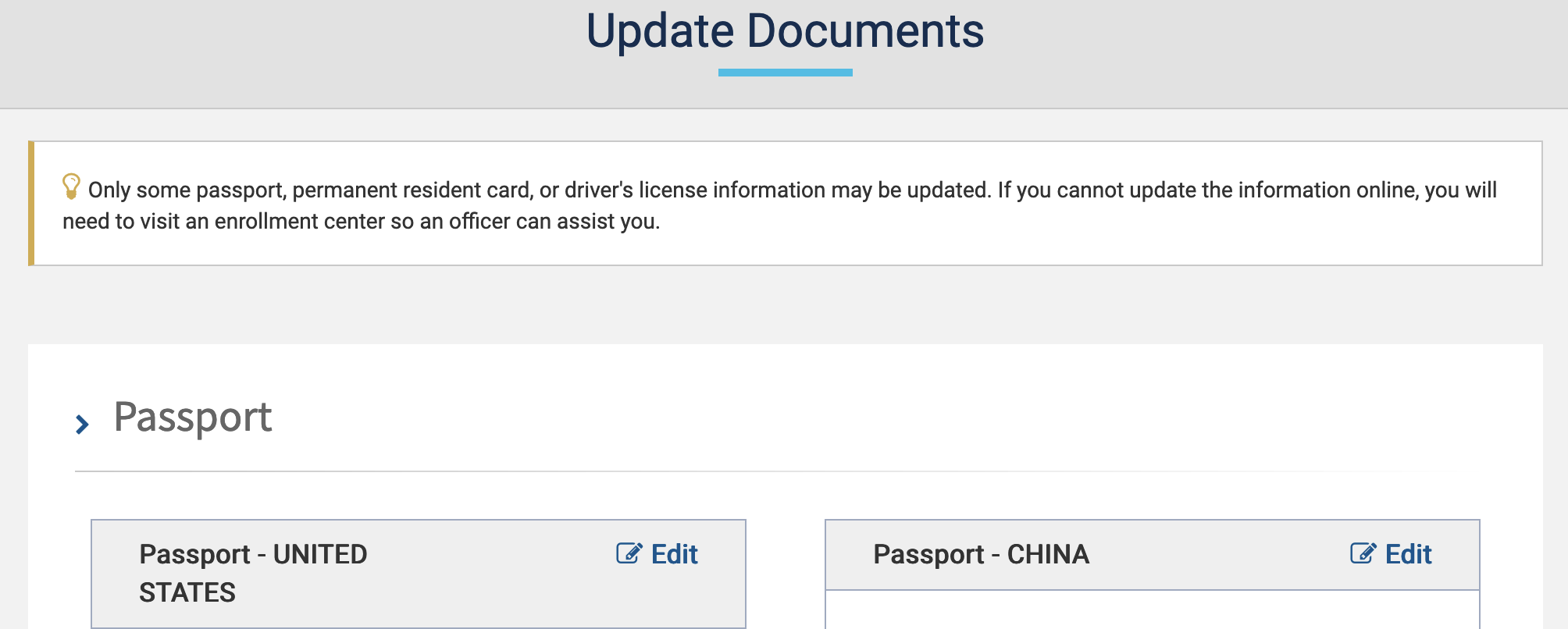Click the word "CHINA" in the card header
The image size is (1568, 629).
[1048, 554]
